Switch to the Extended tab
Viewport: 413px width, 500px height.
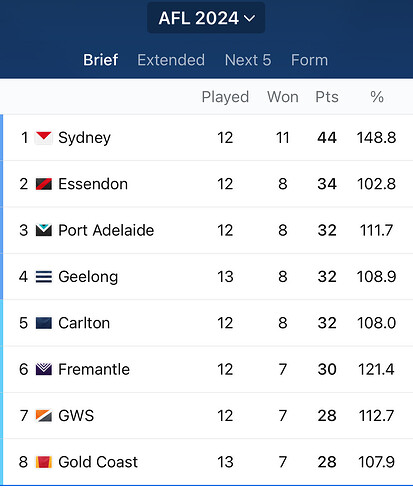[x=171, y=60]
